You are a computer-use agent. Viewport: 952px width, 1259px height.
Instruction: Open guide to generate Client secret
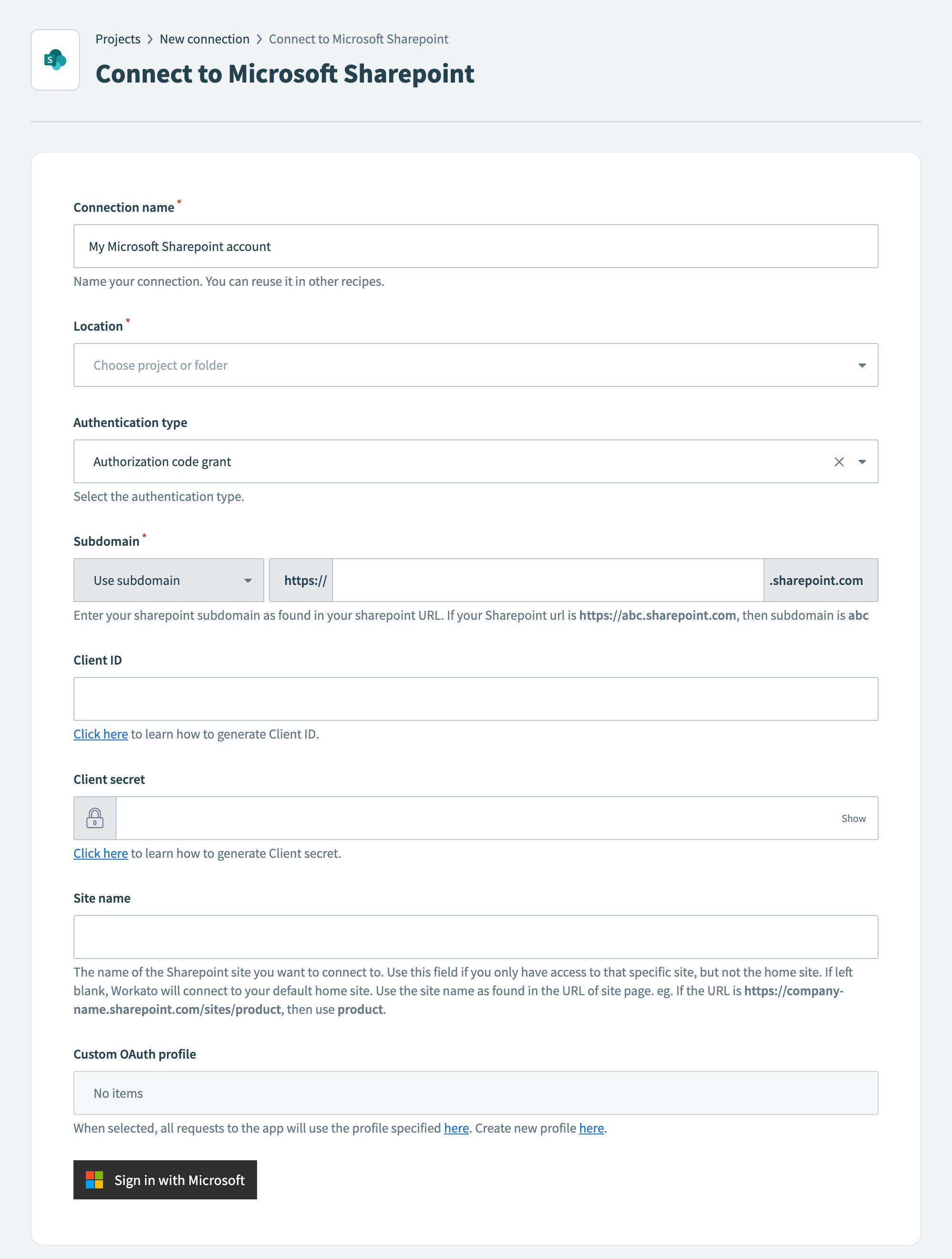(x=101, y=853)
